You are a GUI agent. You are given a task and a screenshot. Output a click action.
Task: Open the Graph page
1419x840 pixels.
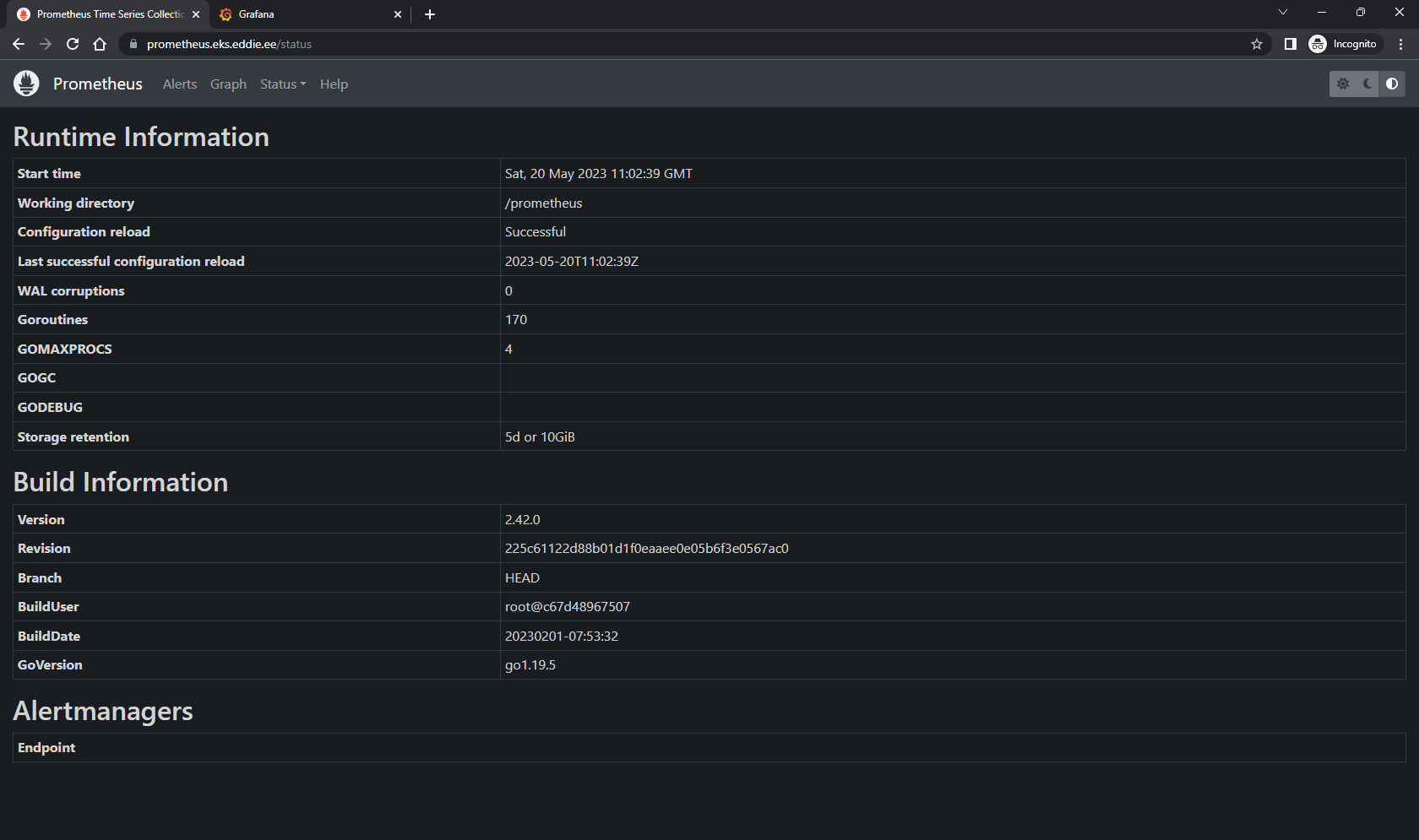tap(228, 84)
